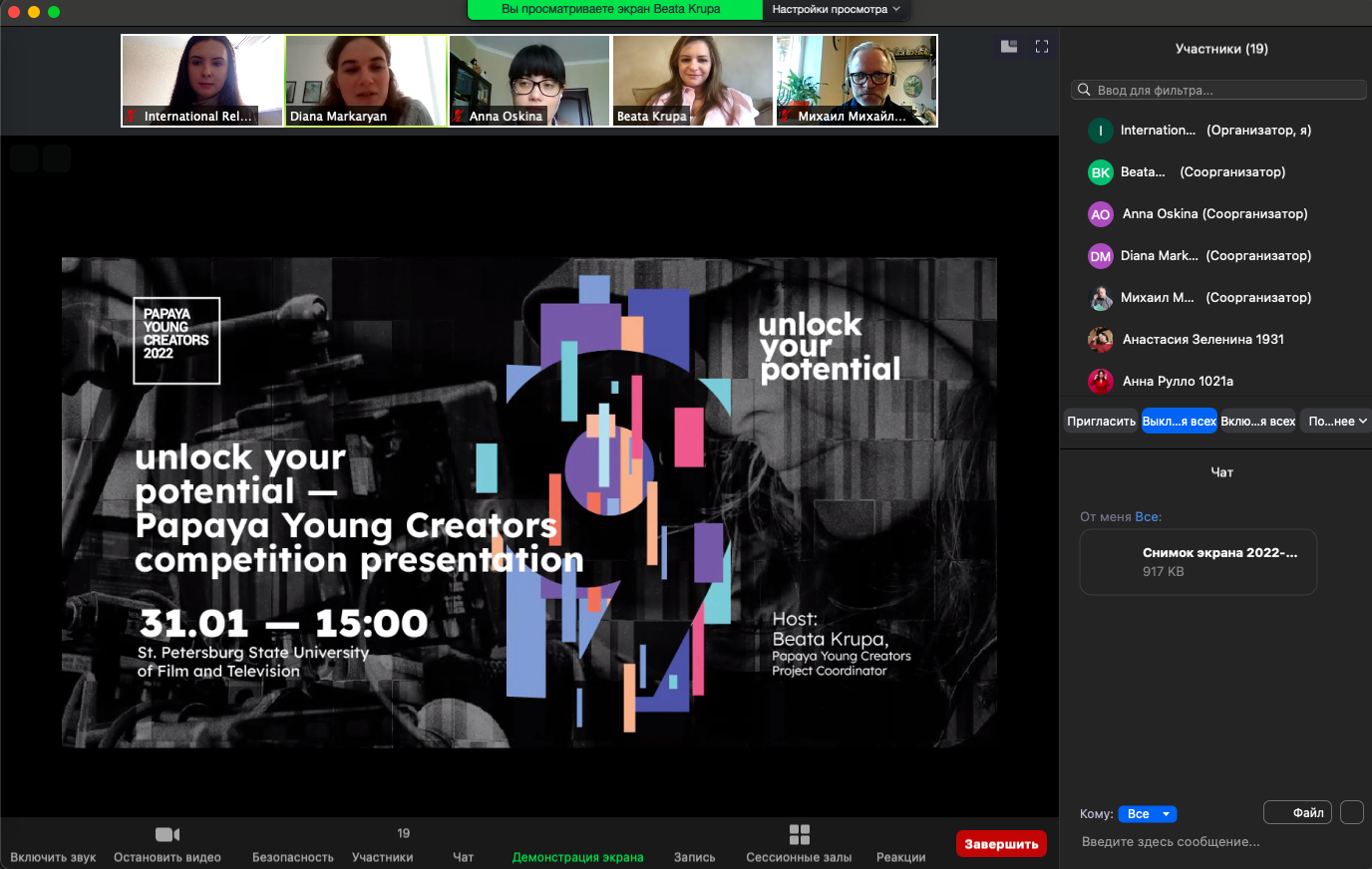Unmute everyone with the Вклю...я всех button

pyautogui.click(x=1257, y=422)
